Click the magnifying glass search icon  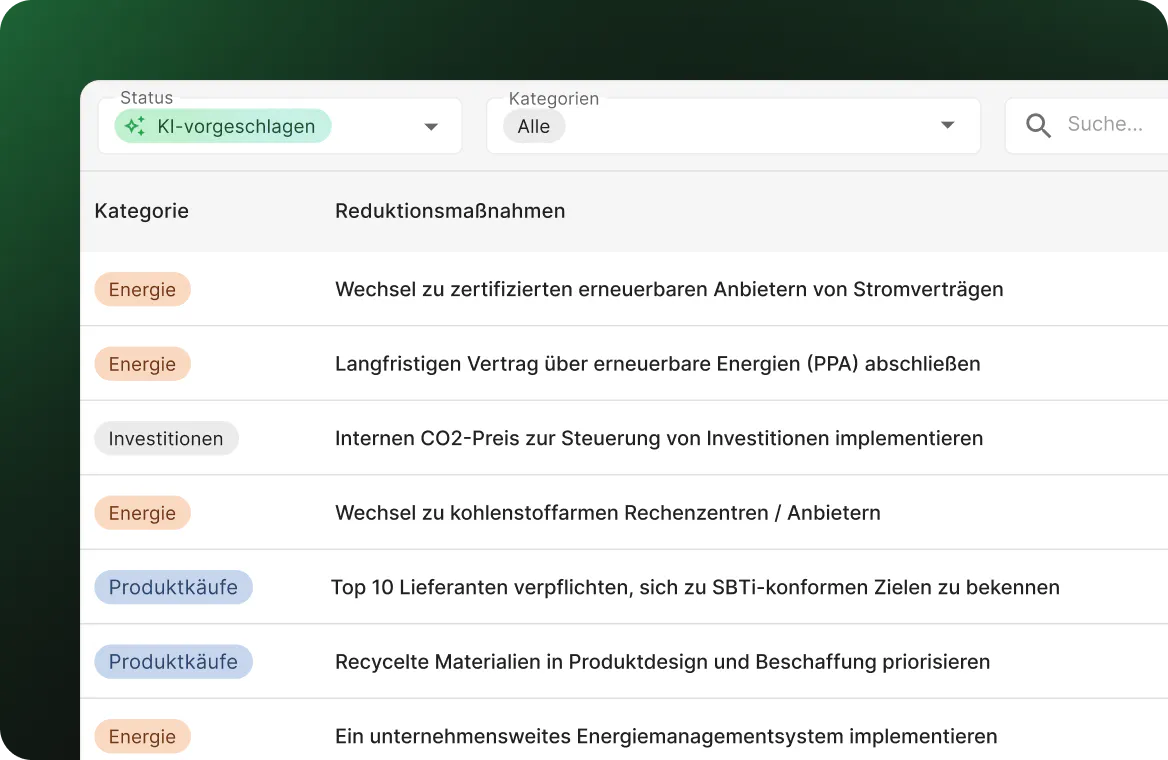pyautogui.click(x=1038, y=125)
